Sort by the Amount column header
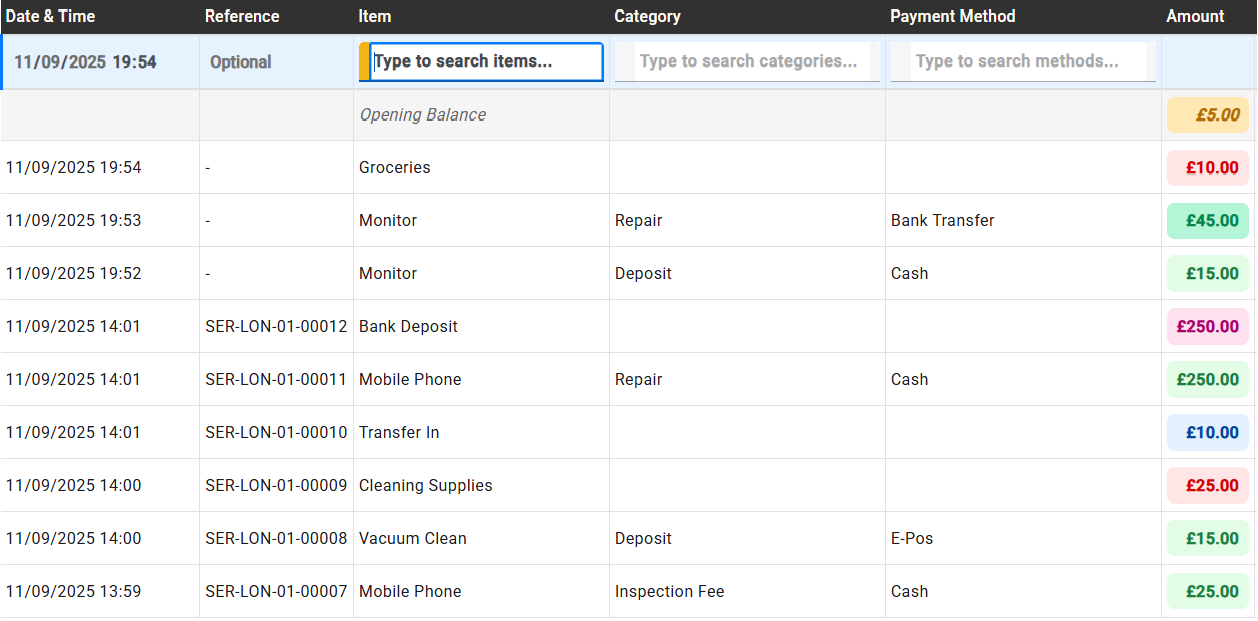 [1195, 16]
